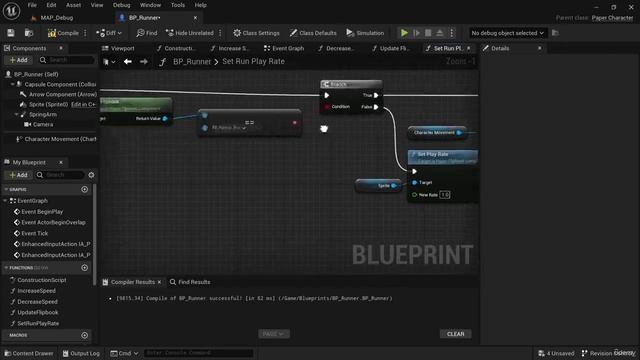The height and width of the screenshot is (360, 640).
Task: Click BP_Runner breadcrumb link
Action: [192, 62]
